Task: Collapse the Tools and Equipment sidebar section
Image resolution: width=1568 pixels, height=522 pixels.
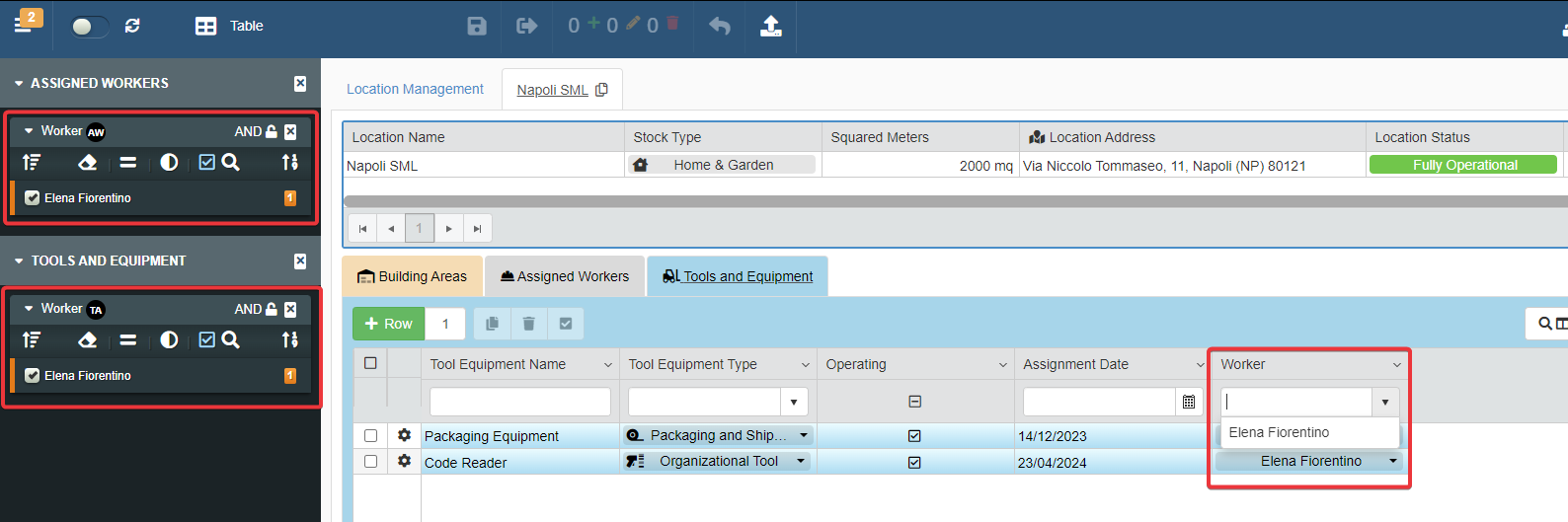Action: (19, 261)
